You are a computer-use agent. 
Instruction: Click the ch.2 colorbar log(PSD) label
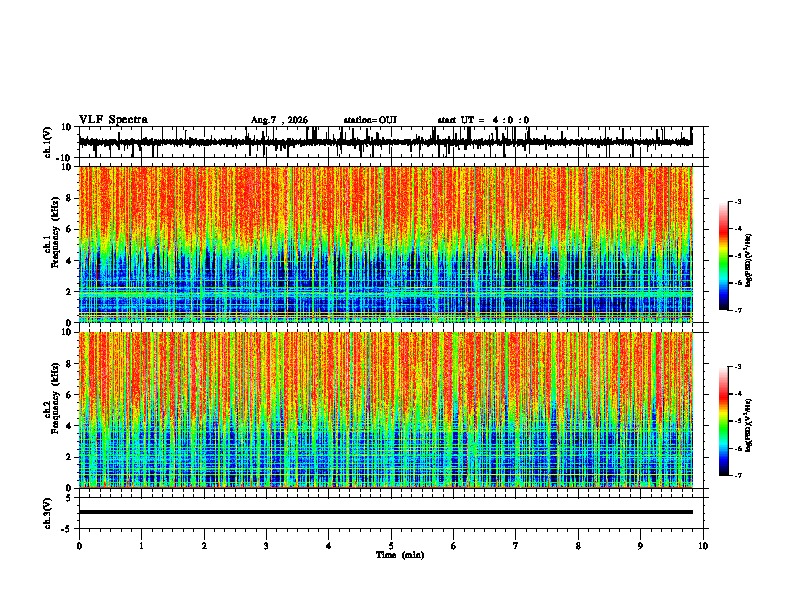748,425
